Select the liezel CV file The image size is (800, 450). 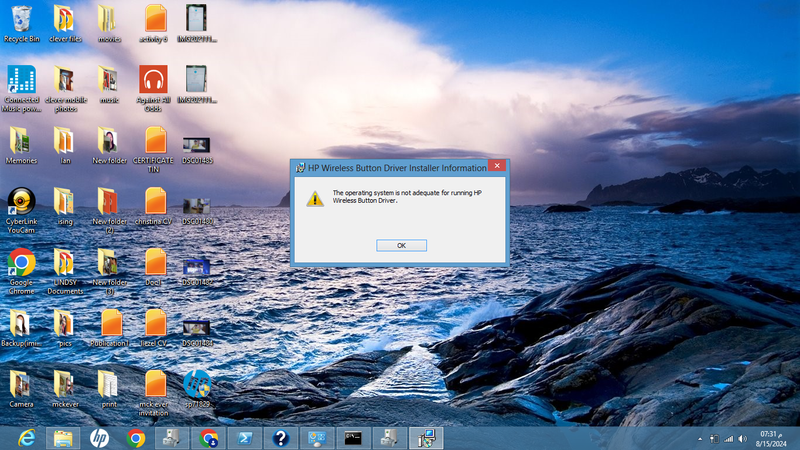pyautogui.click(x=154, y=328)
